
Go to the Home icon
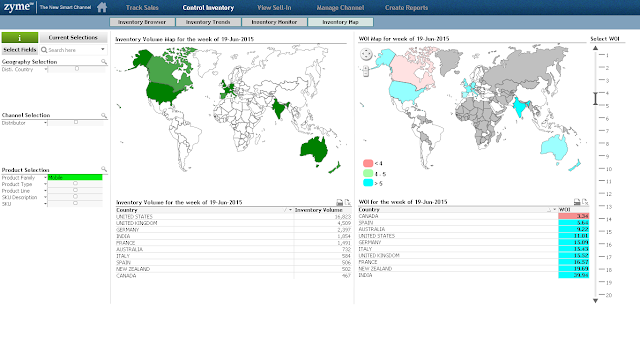coord(102,7)
